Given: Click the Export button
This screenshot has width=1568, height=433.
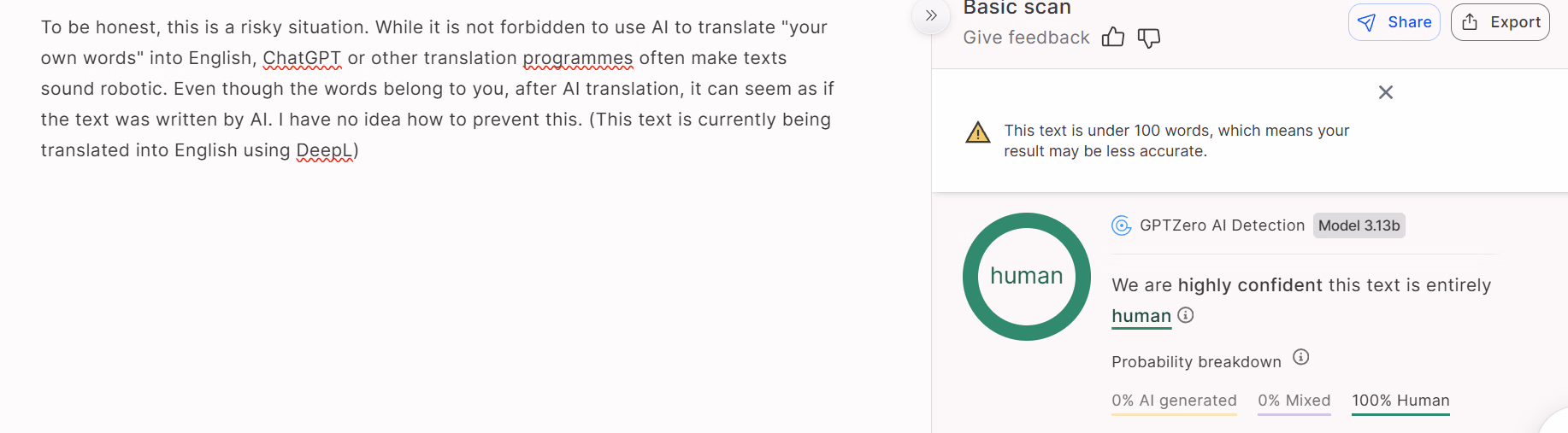Looking at the screenshot, I should coord(1500,22).
